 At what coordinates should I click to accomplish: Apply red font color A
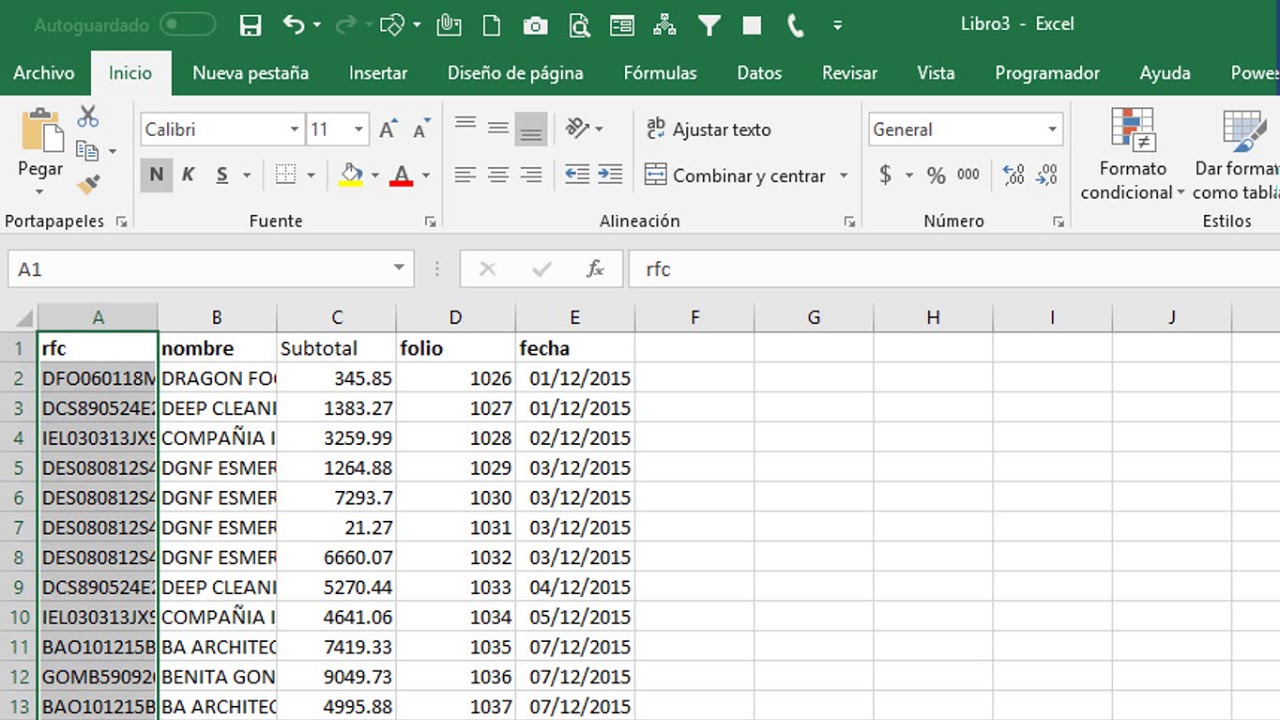(x=402, y=175)
